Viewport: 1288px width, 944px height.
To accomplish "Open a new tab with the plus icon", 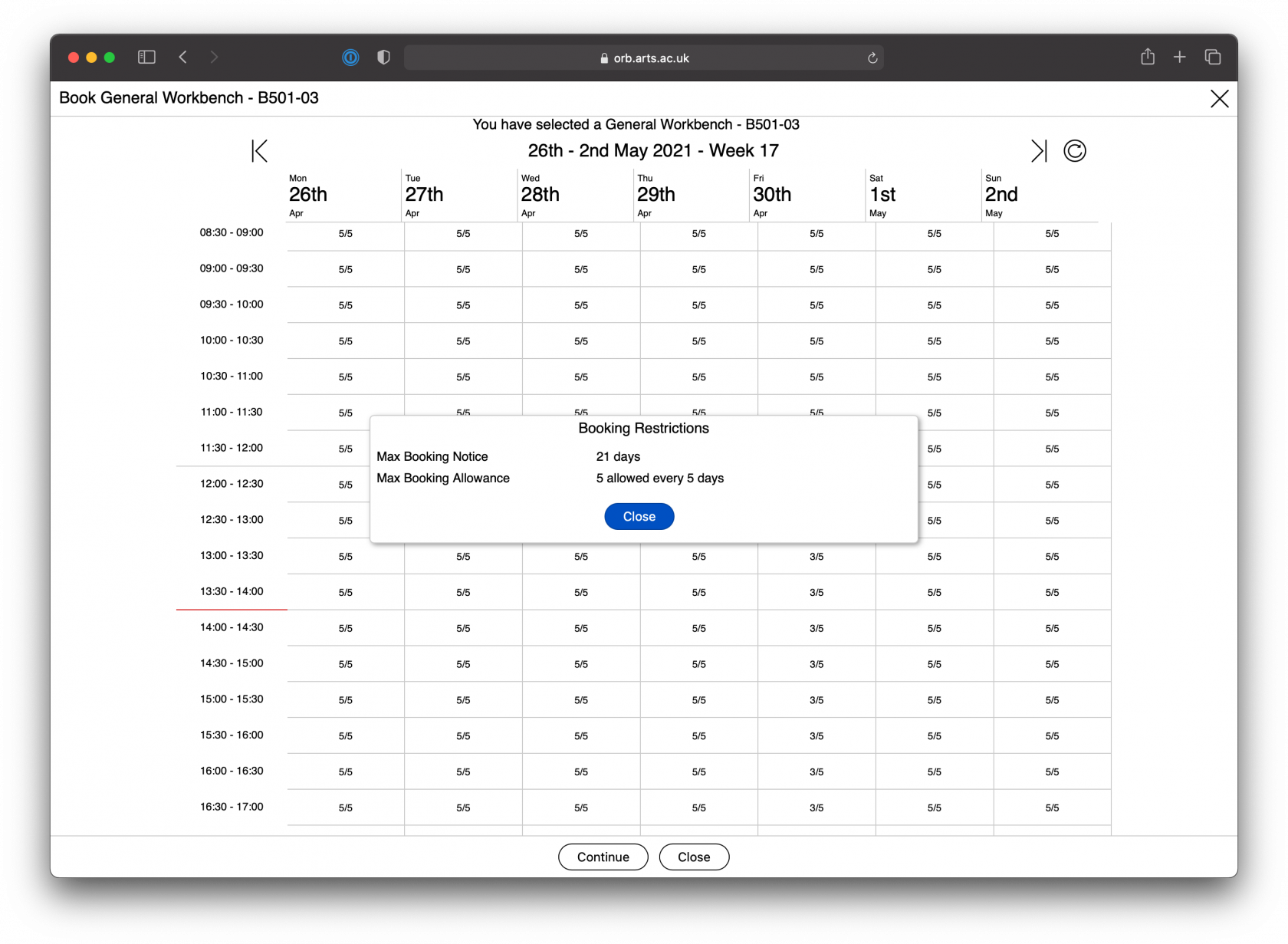I will tap(1180, 57).
